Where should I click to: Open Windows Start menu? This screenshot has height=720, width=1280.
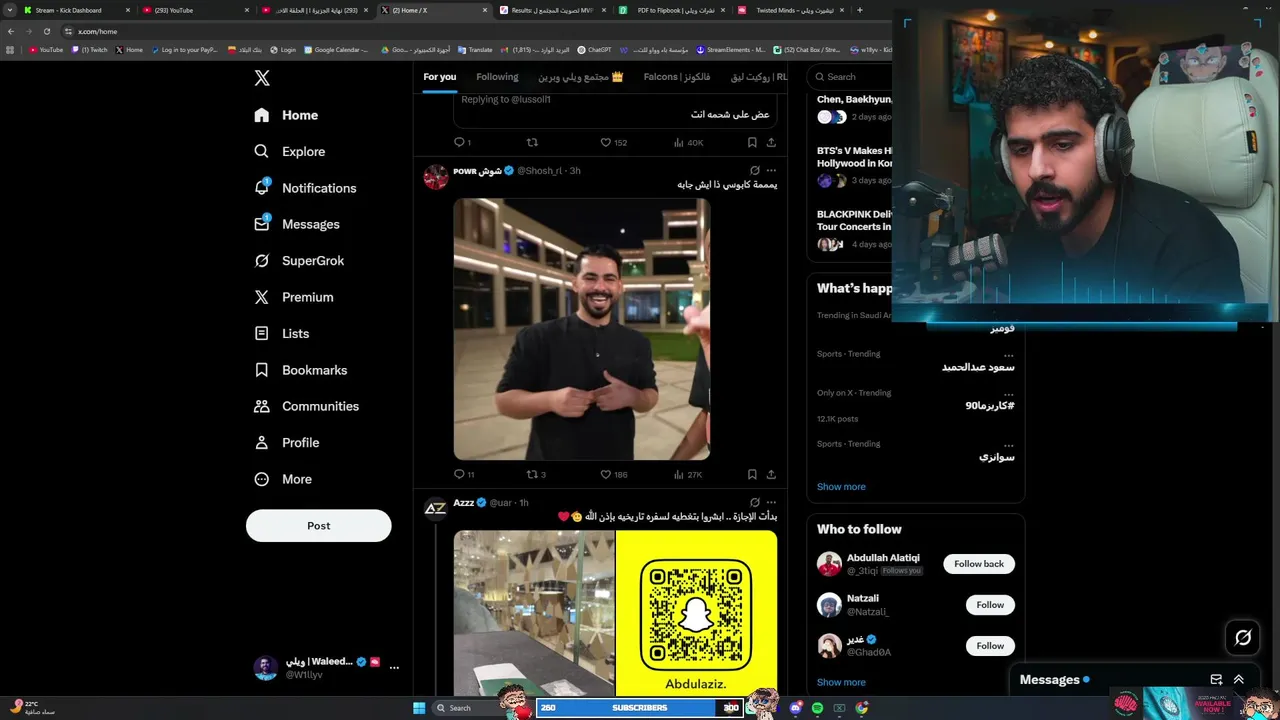(x=419, y=708)
